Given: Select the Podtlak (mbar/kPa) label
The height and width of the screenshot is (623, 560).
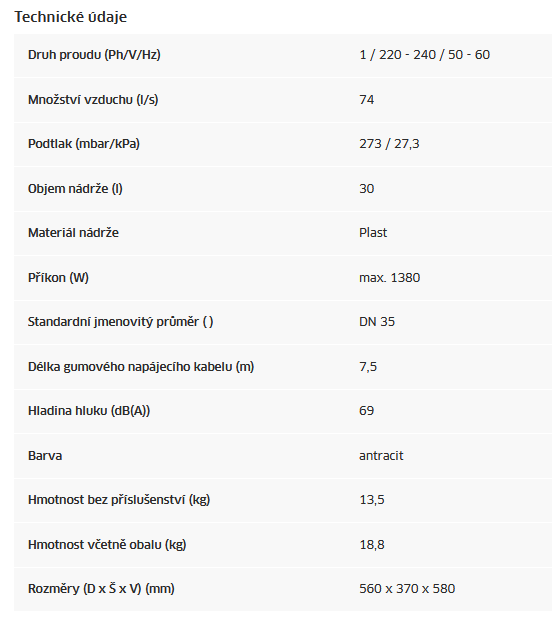Looking at the screenshot, I should point(84,144).
